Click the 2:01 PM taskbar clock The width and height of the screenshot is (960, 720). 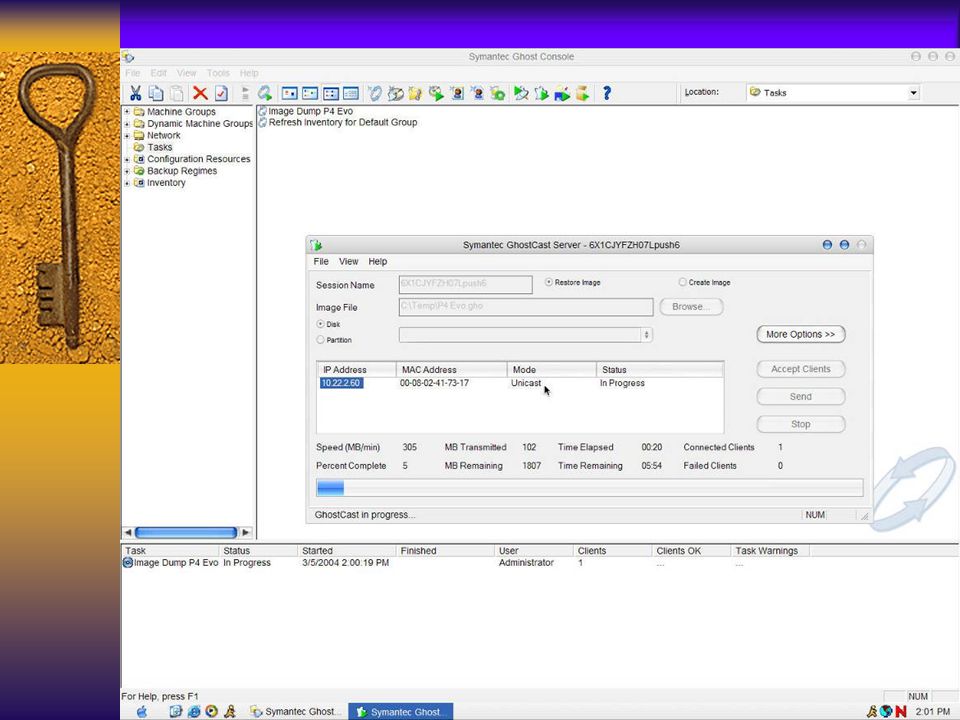pyautogui.click(x=932, y=711)
